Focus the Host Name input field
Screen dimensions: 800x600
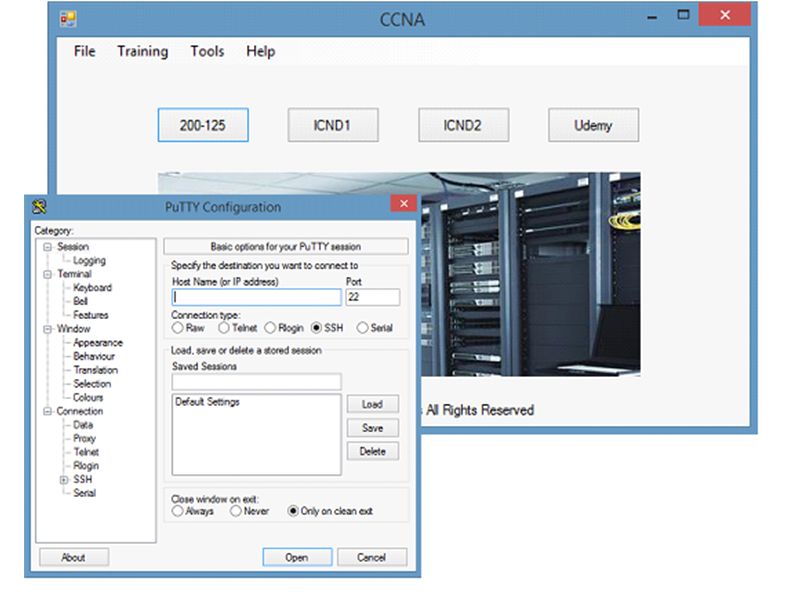click(257, 297)
